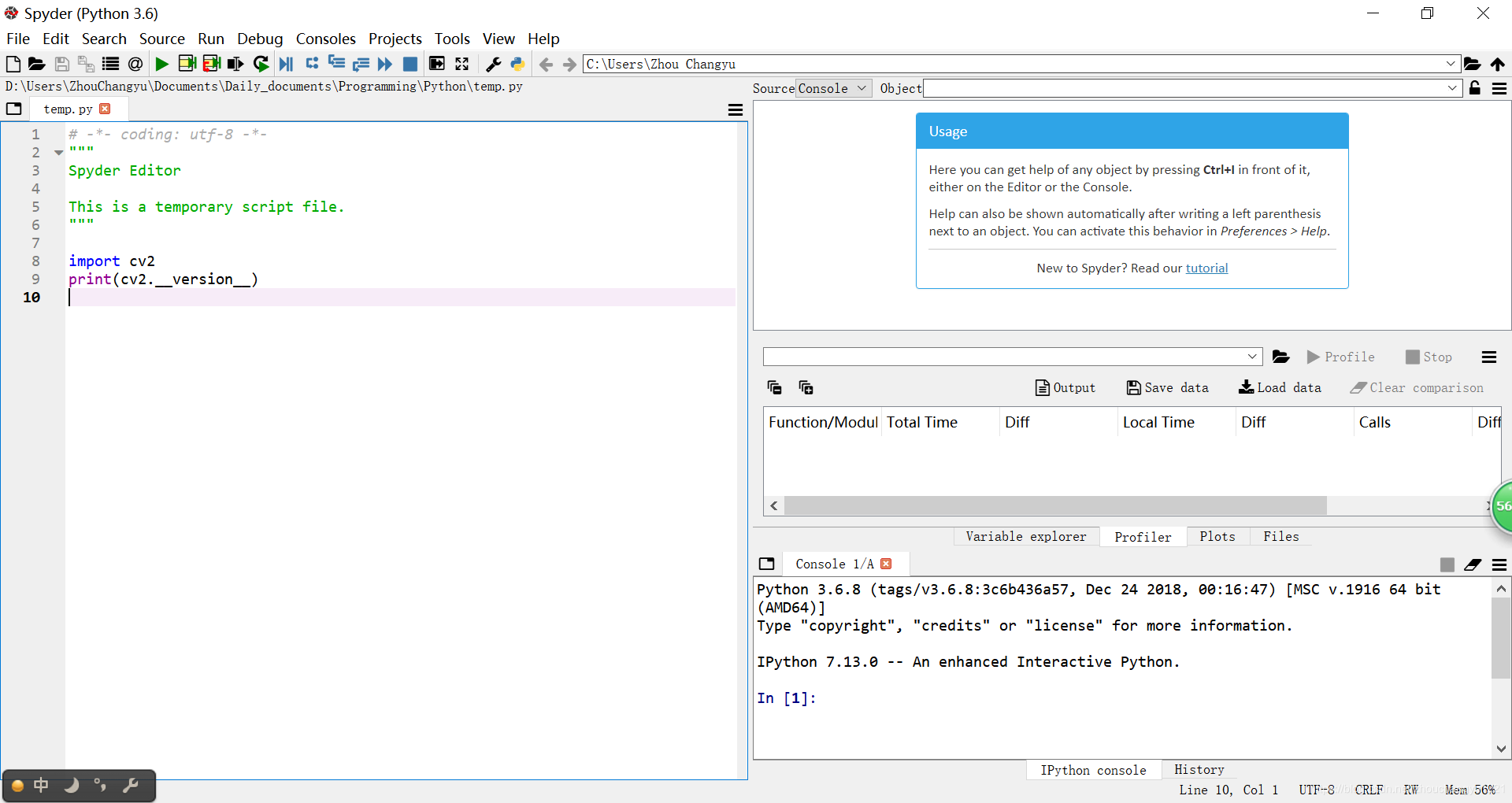The width and height of the screenshot is (1512, 803).
Task: Run current cell and advance to next
Action: (x=211, y=64)
